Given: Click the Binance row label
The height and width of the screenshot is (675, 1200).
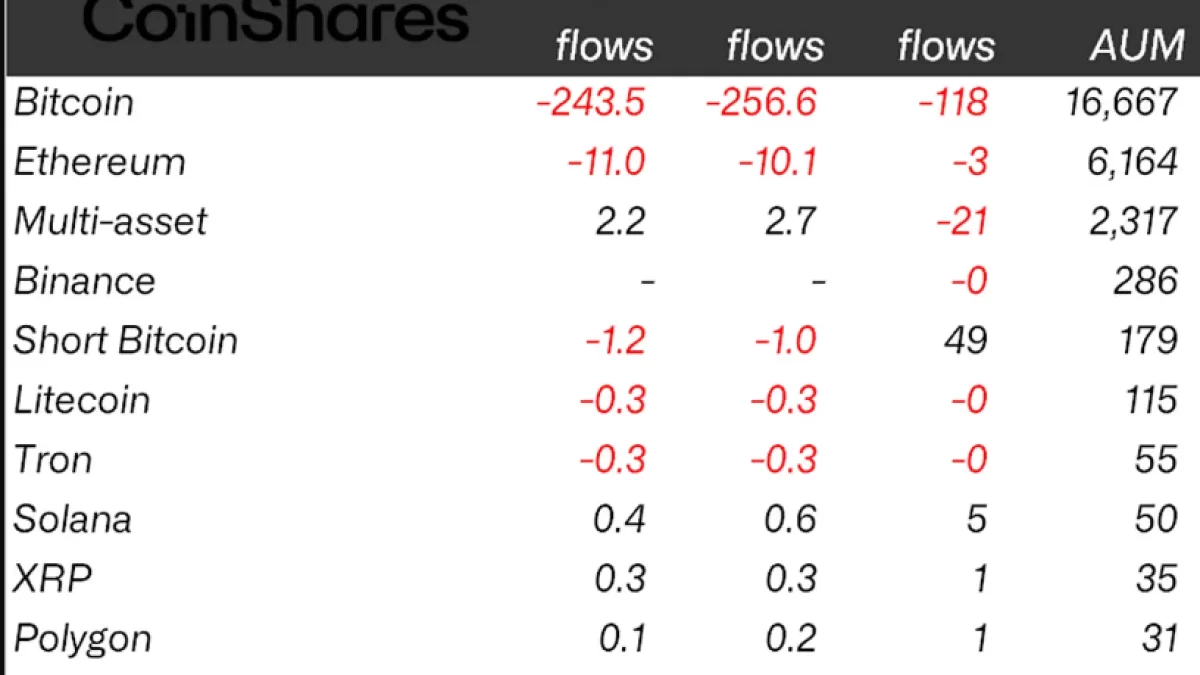Looking at the screenshot, I should click(x=85, y=281).
